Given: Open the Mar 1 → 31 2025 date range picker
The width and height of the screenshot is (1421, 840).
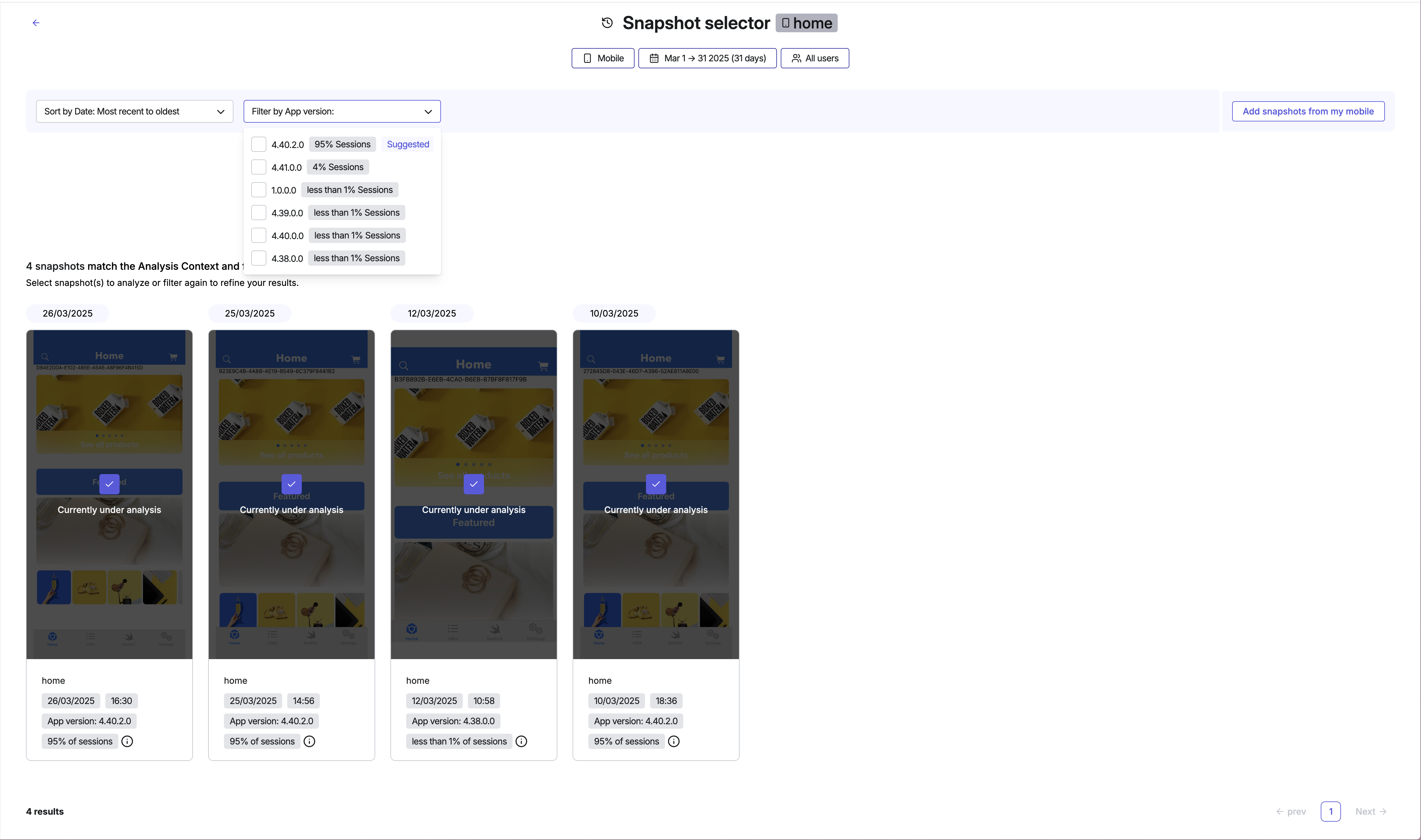Looking at the screenshot, I should pos(708,58).
